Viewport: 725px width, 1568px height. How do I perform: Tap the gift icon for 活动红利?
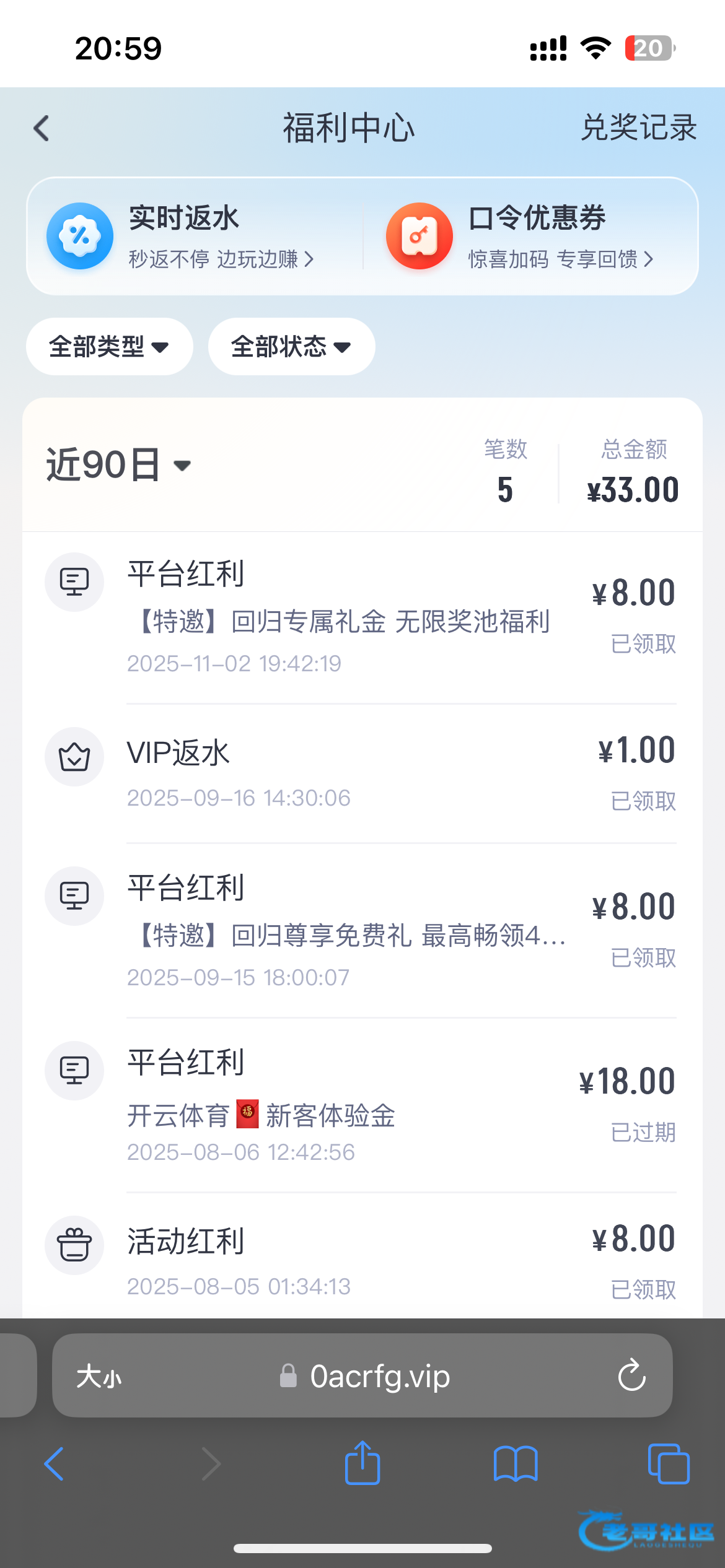tap(74, 1245)
